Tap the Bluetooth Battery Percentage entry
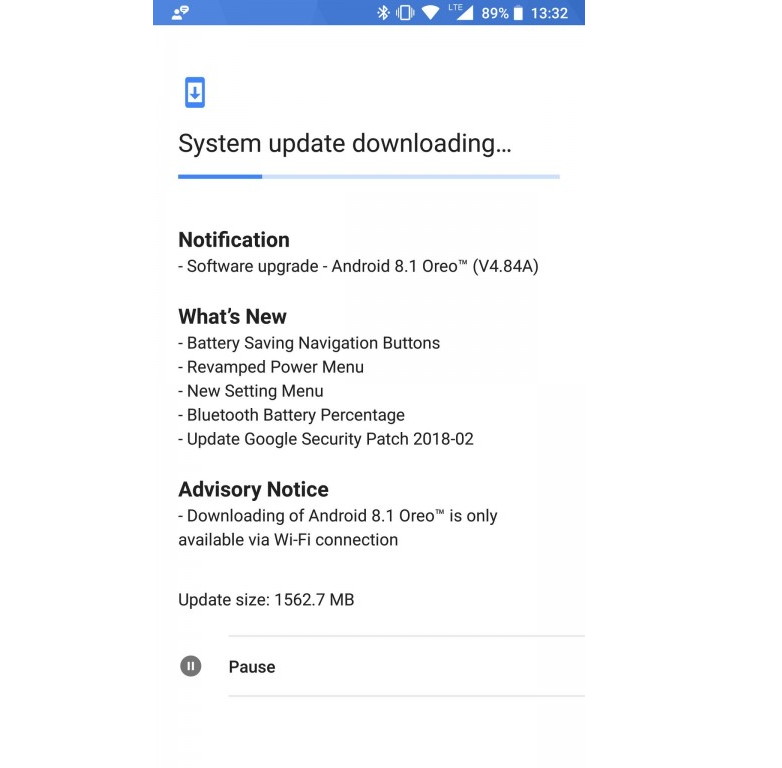The image size is (782, 768). [291, 415]
